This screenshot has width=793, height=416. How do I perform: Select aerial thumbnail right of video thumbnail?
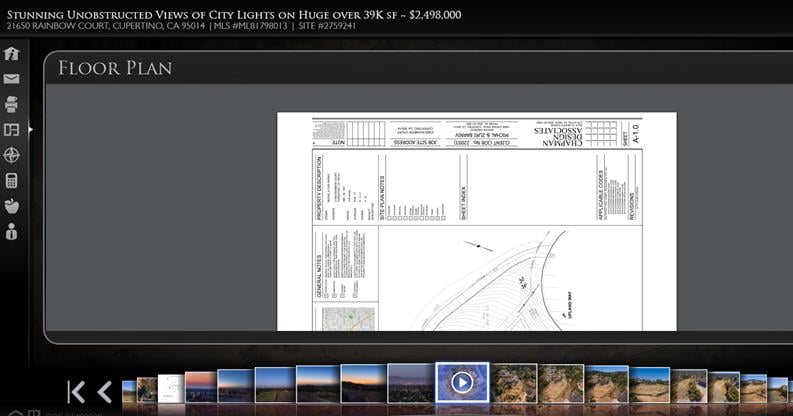pos(514,383)
